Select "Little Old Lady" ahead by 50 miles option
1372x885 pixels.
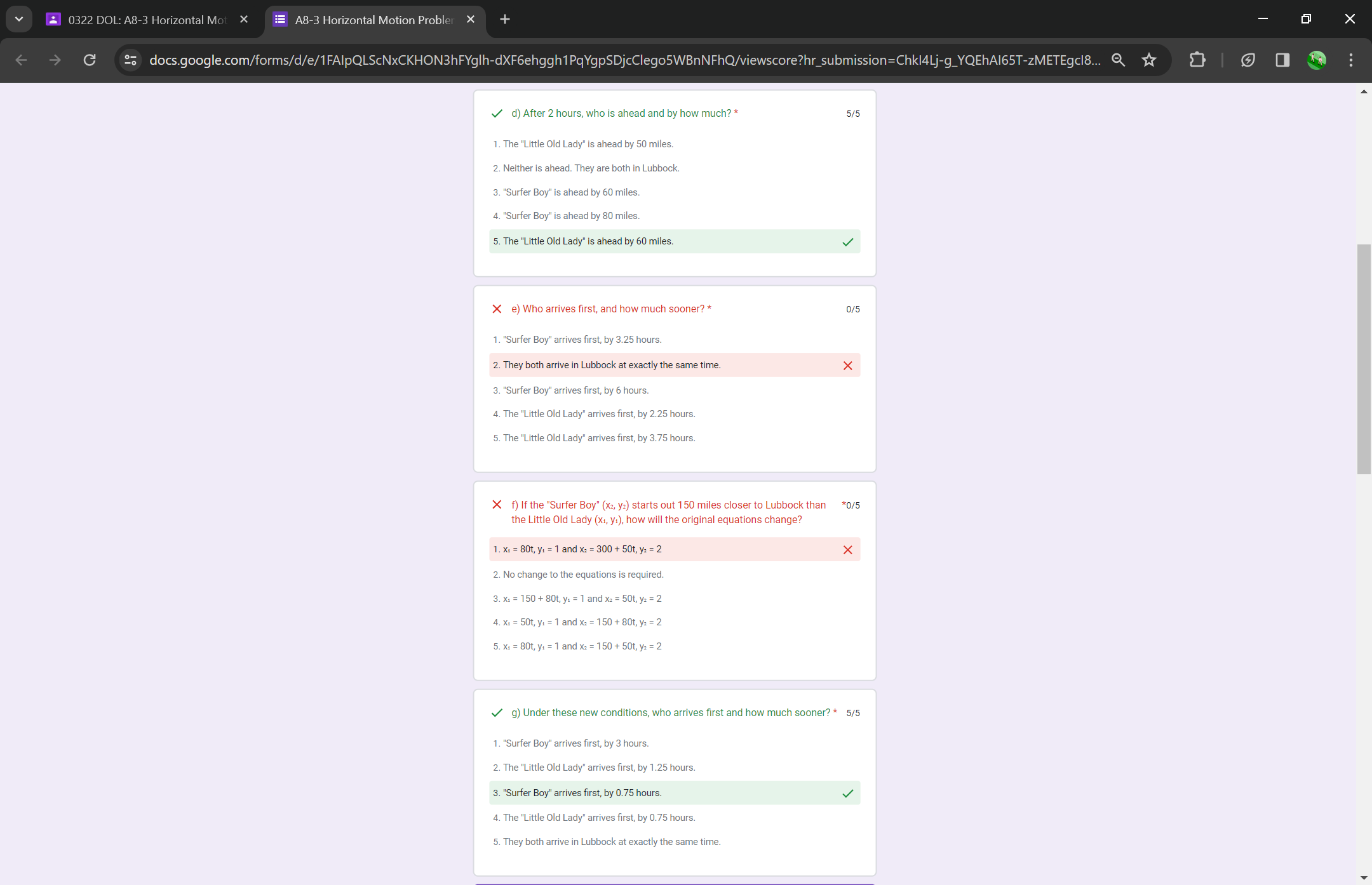(x=588, y=144)
